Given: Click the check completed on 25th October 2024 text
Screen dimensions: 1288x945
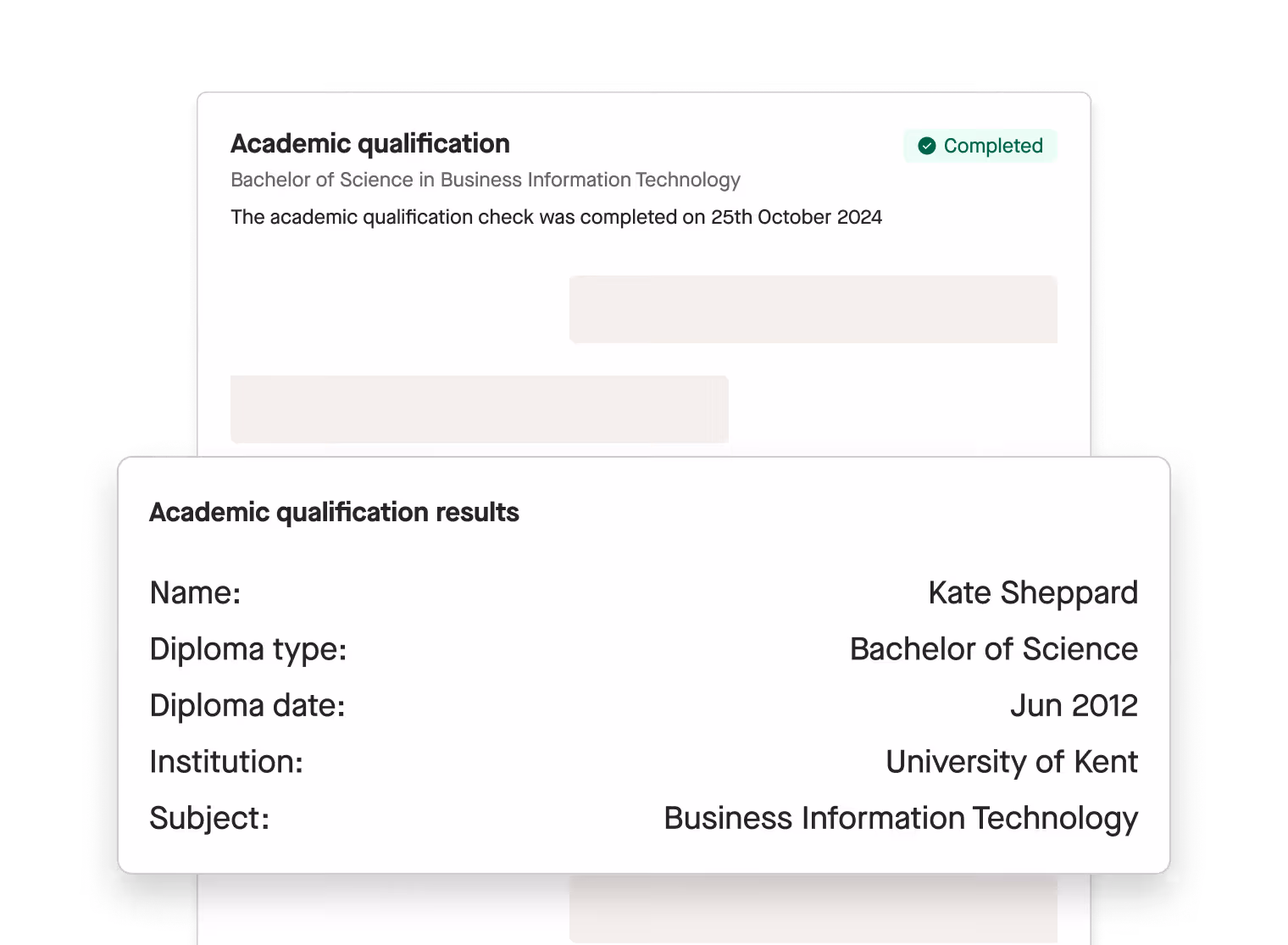Looking at the screenshot, I should tap(556, 217).
